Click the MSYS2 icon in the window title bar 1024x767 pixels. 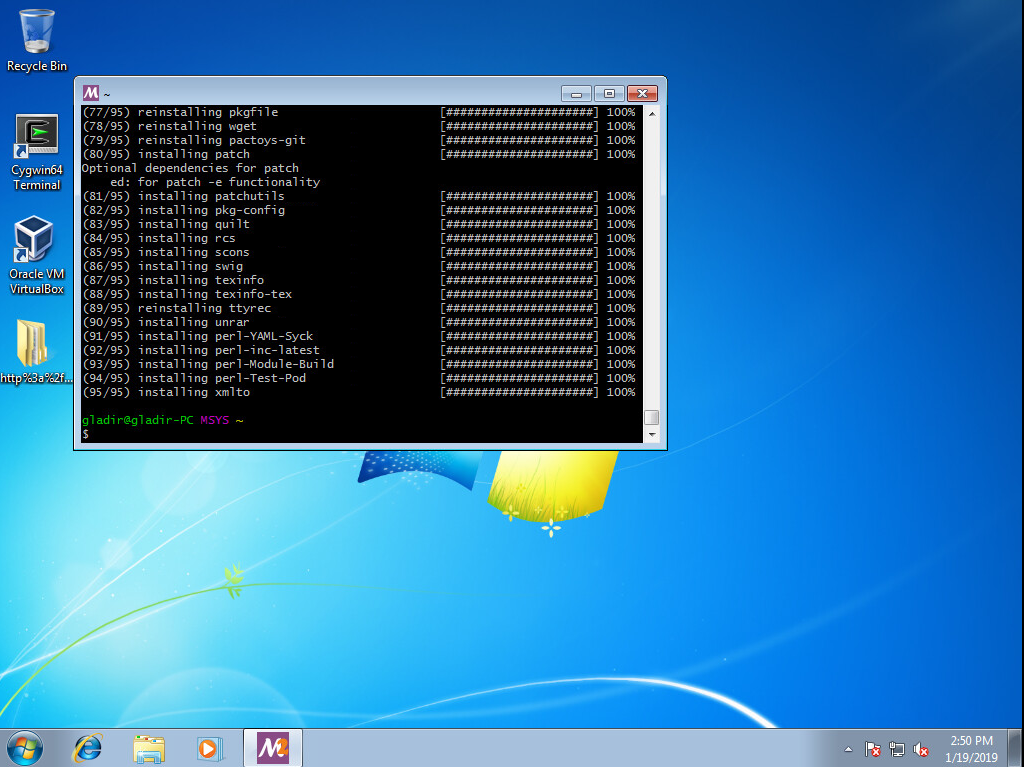91,93
